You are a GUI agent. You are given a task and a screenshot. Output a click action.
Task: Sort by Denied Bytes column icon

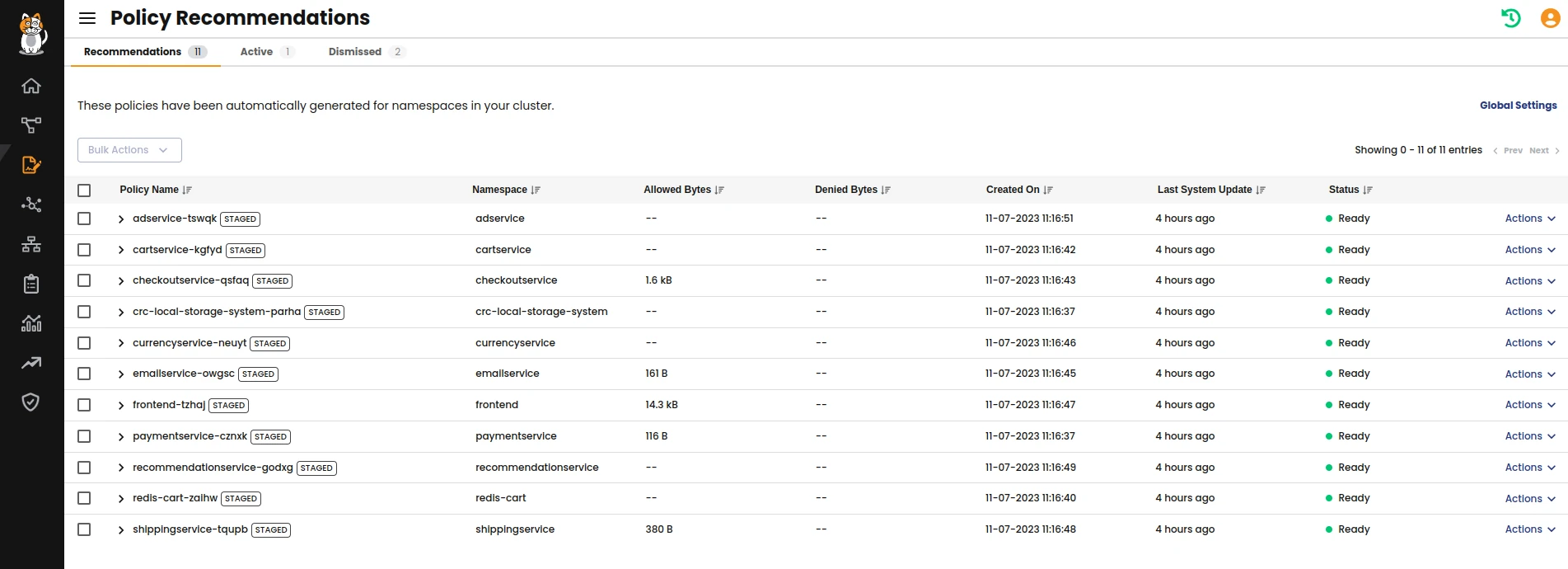[x=886, y=190]
